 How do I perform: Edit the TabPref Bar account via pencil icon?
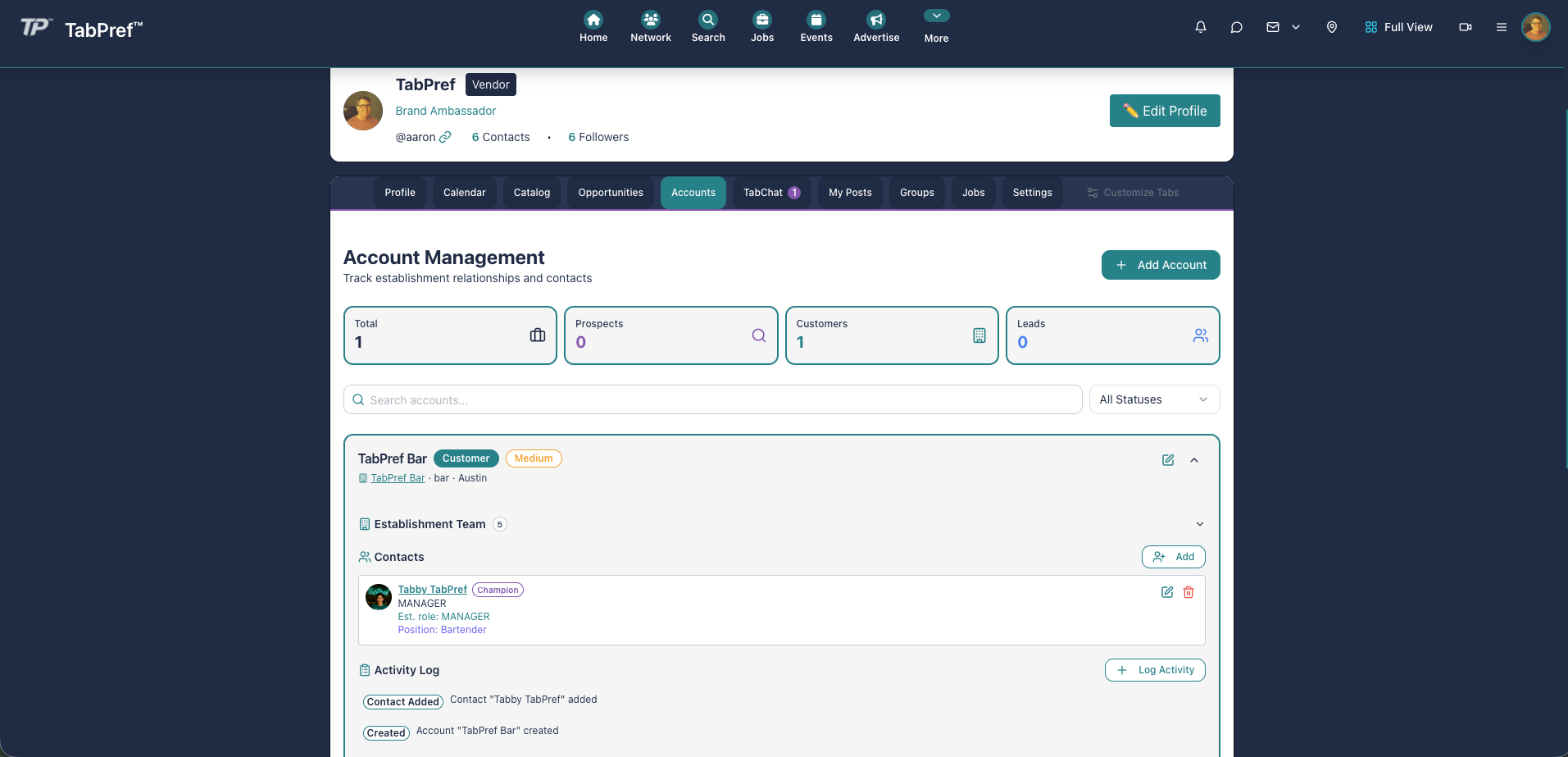pyautogui.click(x=1168, y=460)
